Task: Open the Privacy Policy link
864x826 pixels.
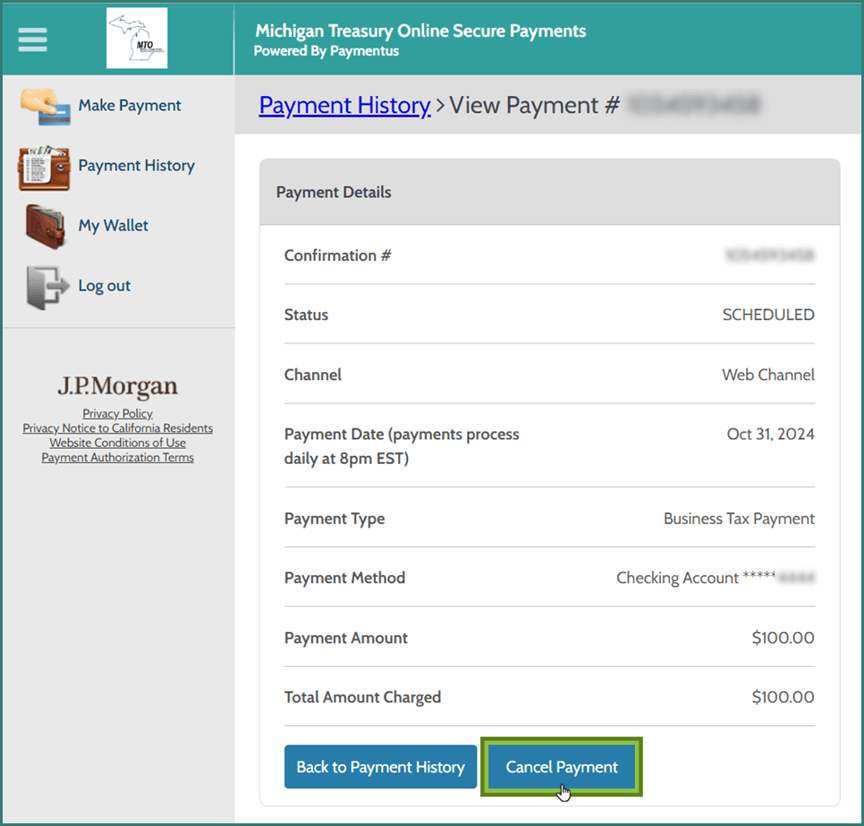Action: click(x=117, y=413)
